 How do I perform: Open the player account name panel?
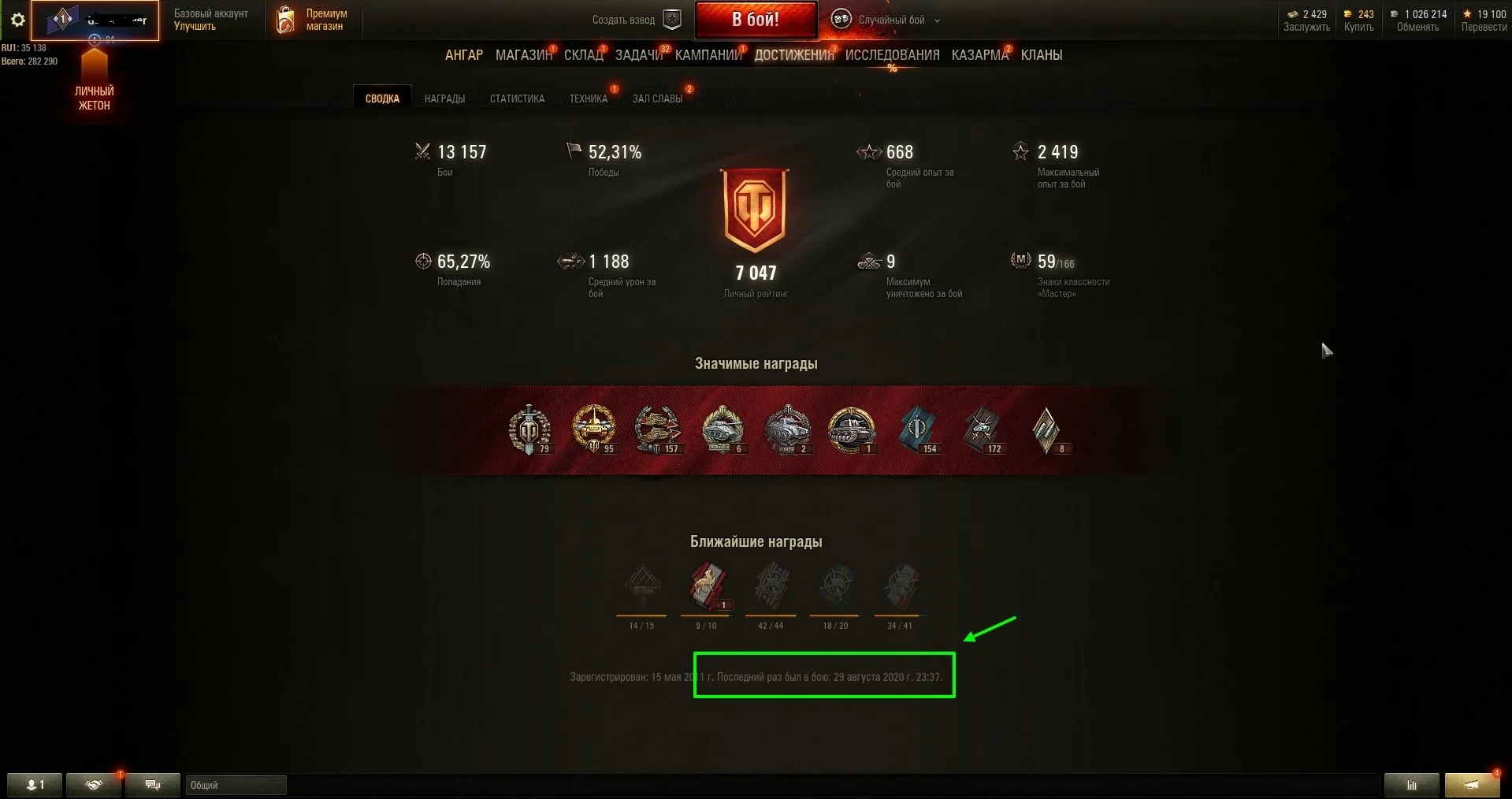point(95,20)
